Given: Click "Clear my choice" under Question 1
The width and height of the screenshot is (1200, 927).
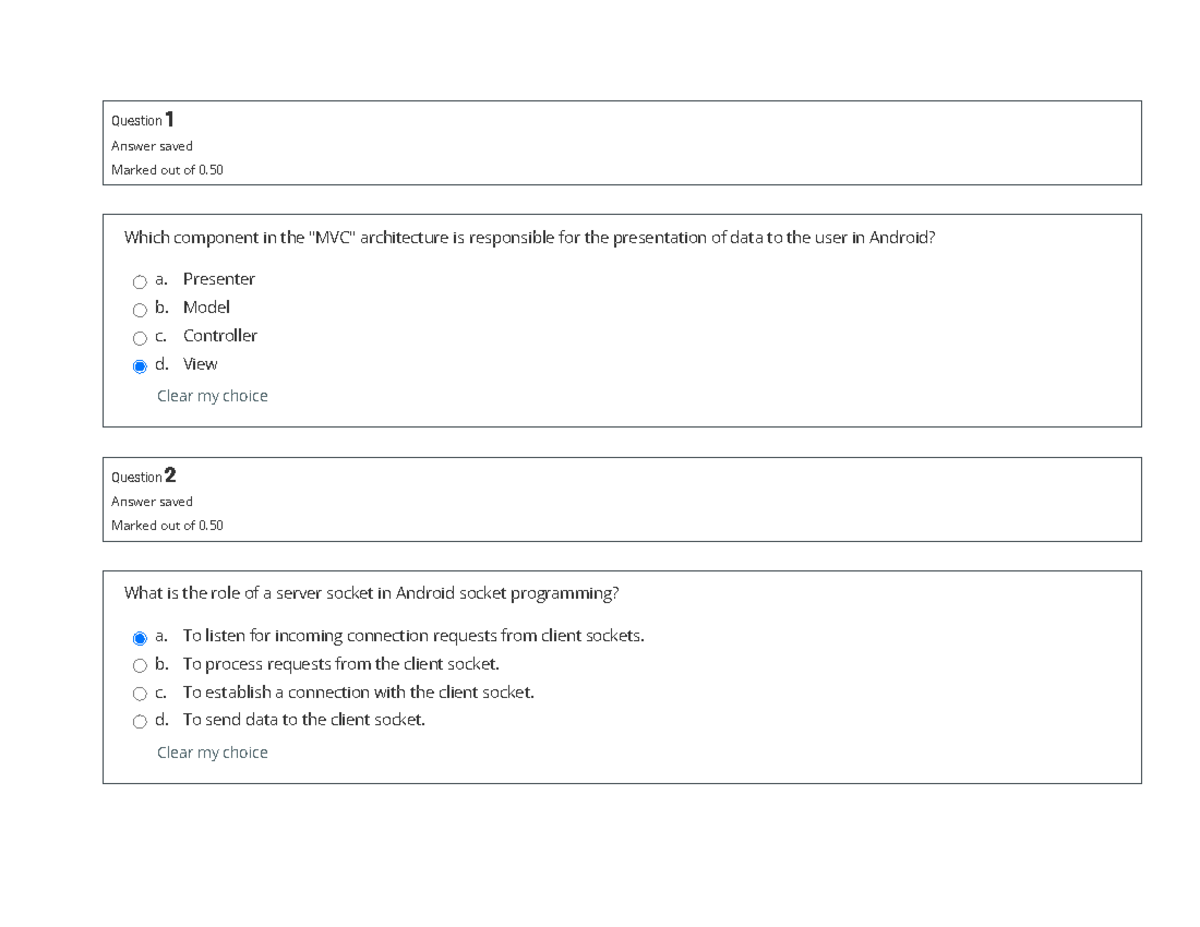Looking at the screenshot, I should 212,395.
